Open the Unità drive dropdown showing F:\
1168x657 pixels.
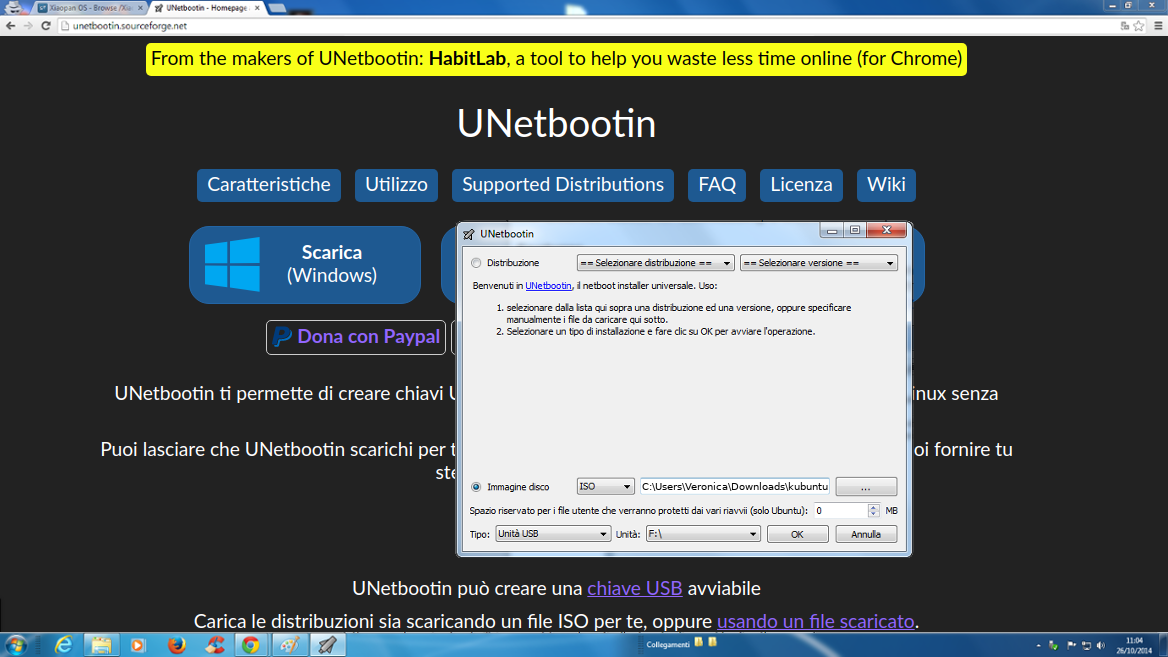pyautogui.click(x=703, y=534)
